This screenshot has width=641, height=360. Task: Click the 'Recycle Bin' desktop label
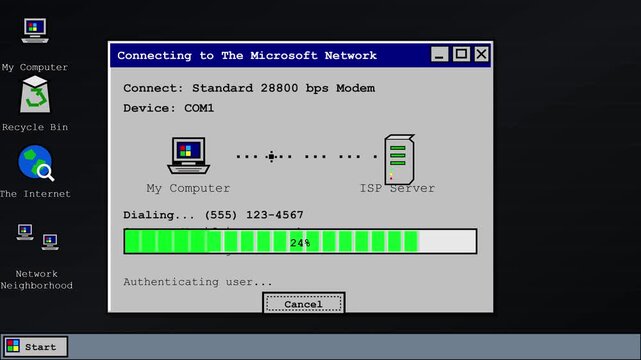tap(35, 127)
